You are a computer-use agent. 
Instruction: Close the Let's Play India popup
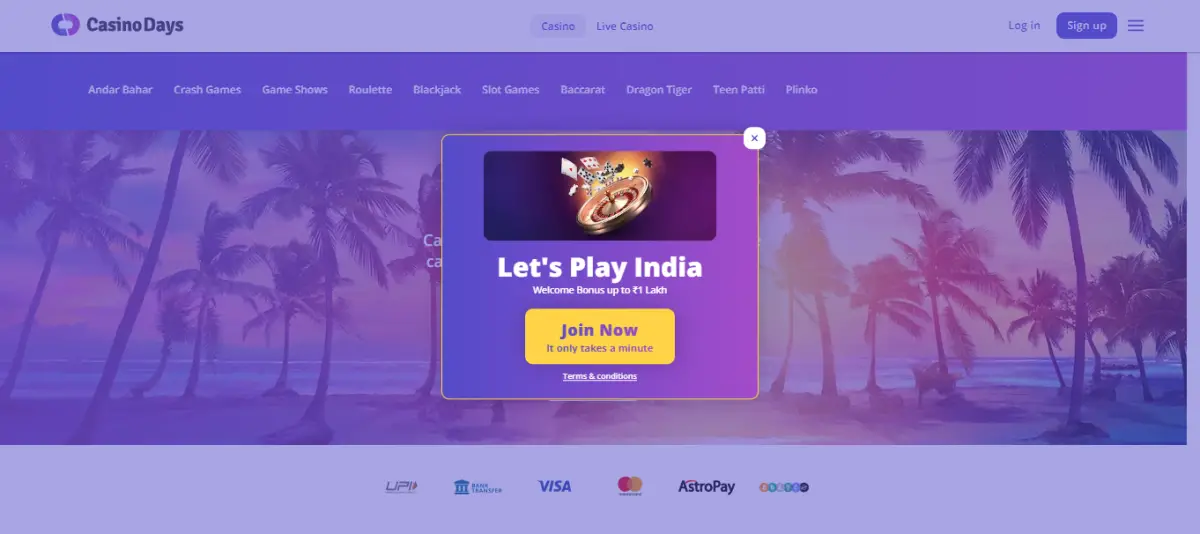click(755, 138)
